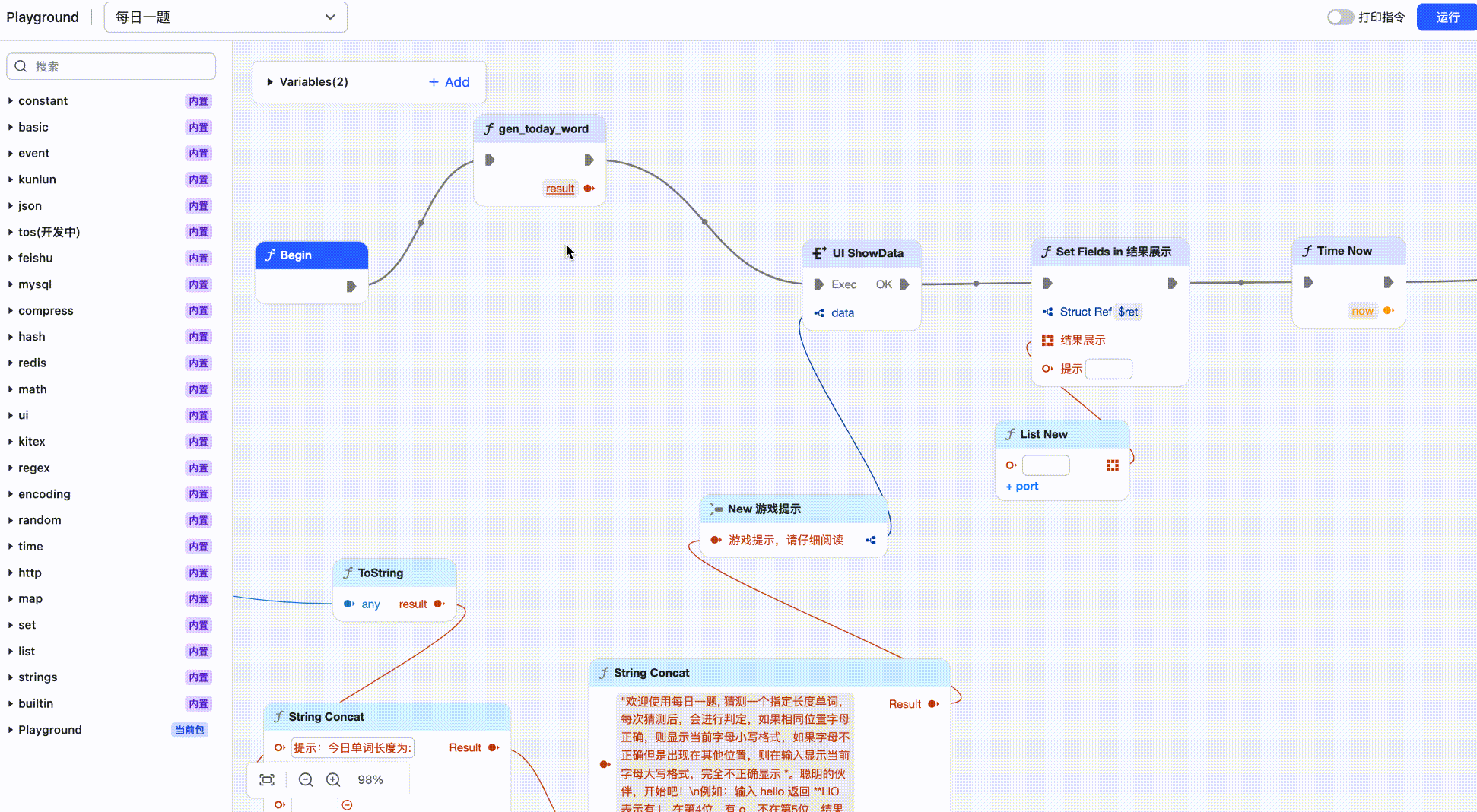Screen dimensions: 1477x812
Task: Click the 运行 run button
Action: (1447, 17)
